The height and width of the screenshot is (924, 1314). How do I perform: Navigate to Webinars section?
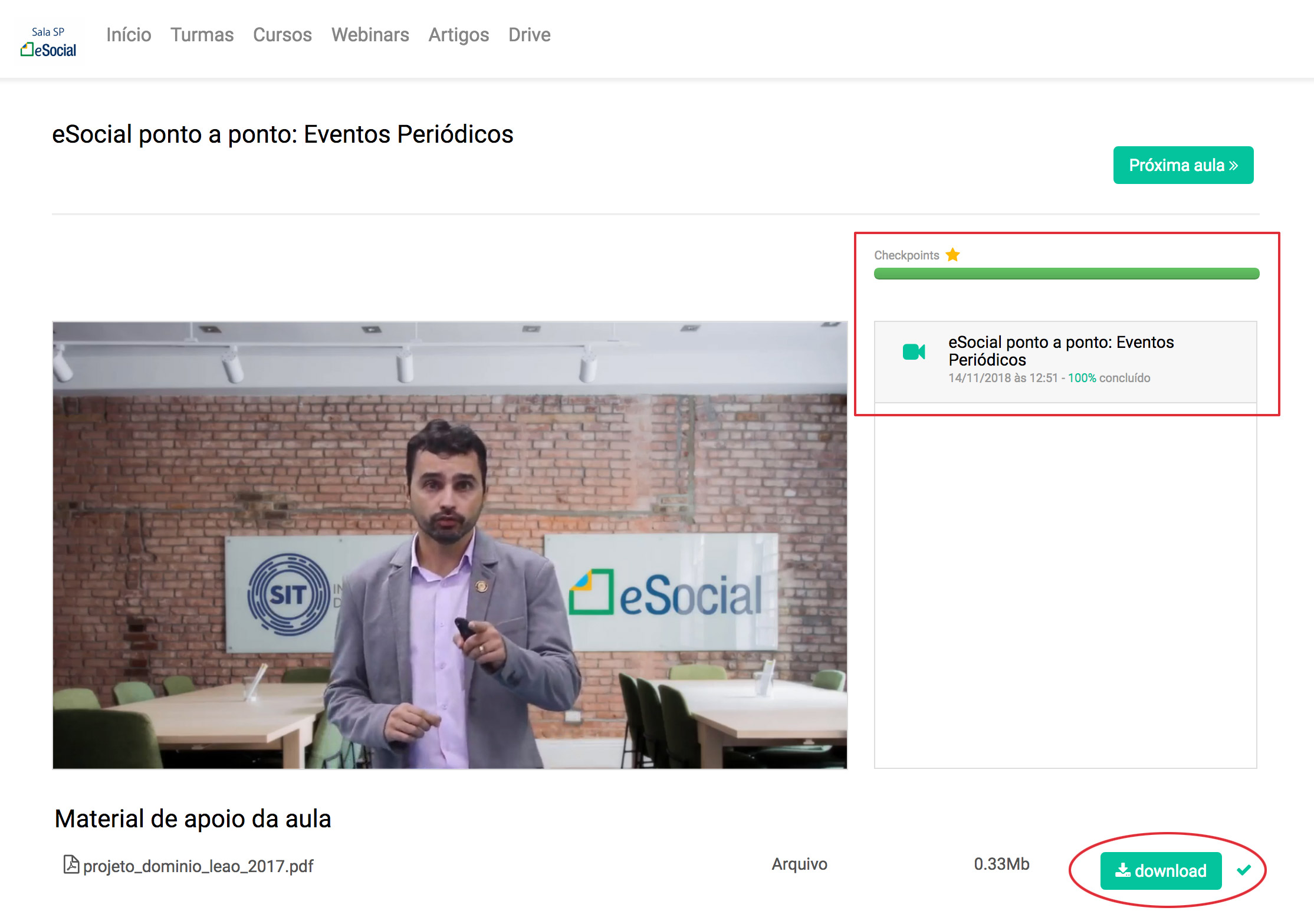(x=370, y=35)
